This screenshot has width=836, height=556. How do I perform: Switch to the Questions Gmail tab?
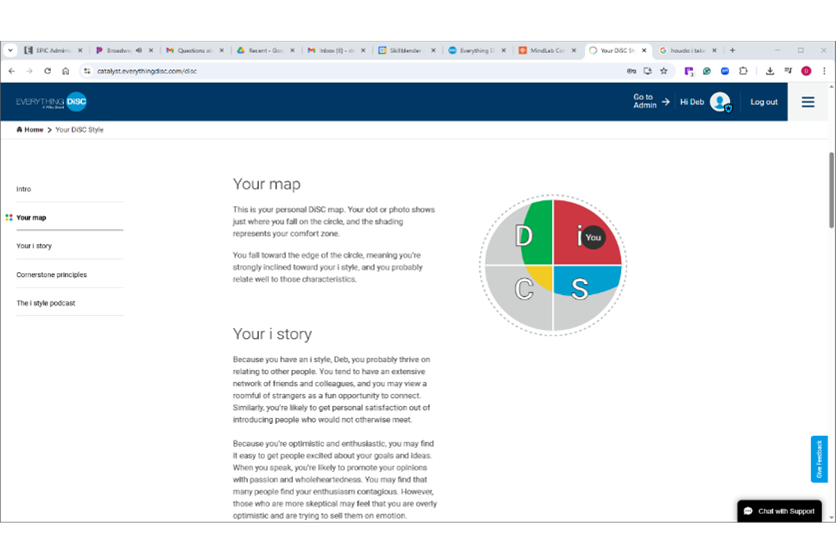pos(194,50)
